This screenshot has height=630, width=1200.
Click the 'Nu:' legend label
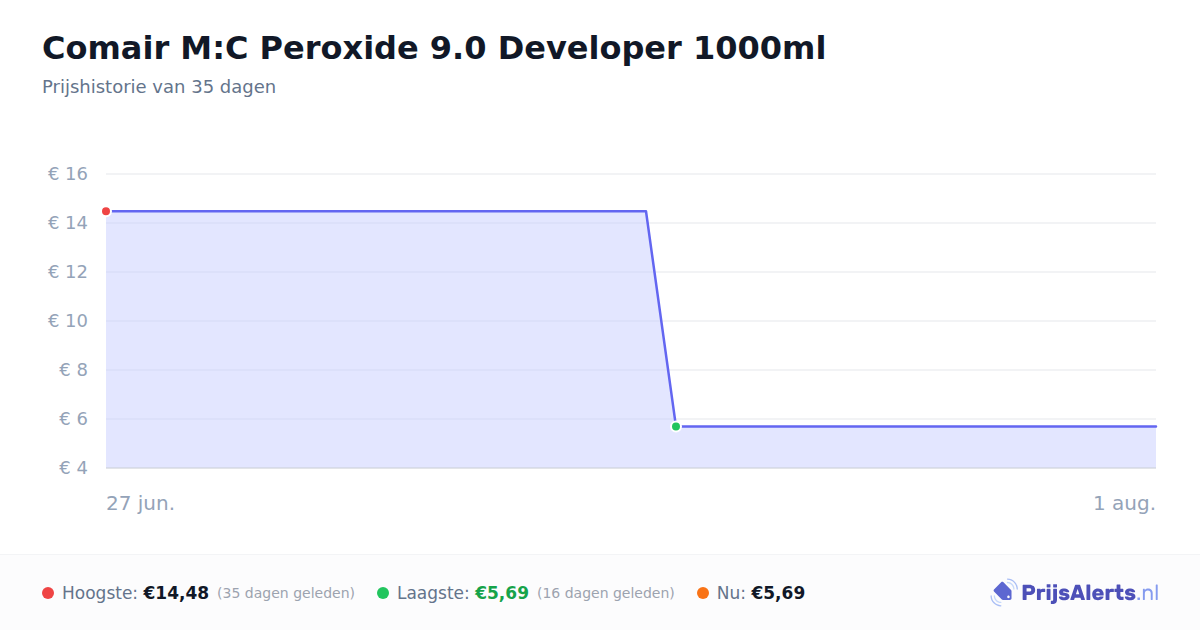(731, 593)
